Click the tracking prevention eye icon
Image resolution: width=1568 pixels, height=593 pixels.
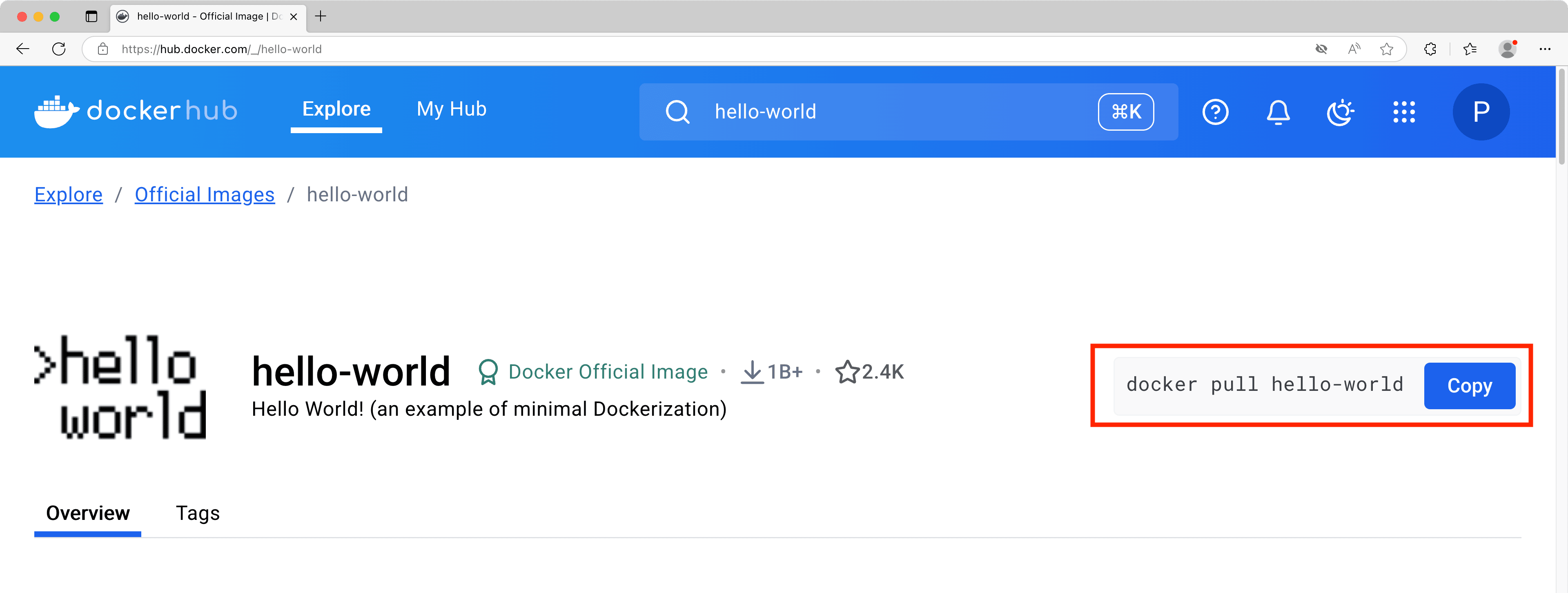[x=1321, y=49]
